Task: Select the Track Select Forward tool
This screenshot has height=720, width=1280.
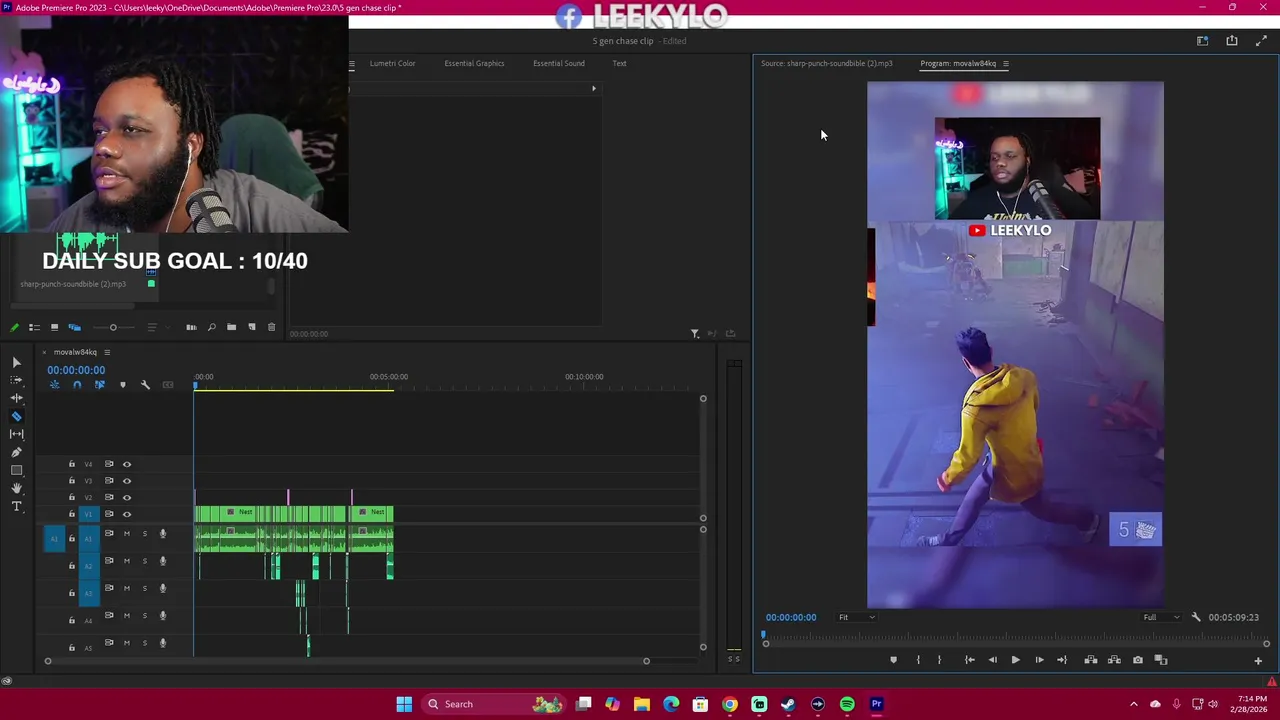Action: (16, 381)
